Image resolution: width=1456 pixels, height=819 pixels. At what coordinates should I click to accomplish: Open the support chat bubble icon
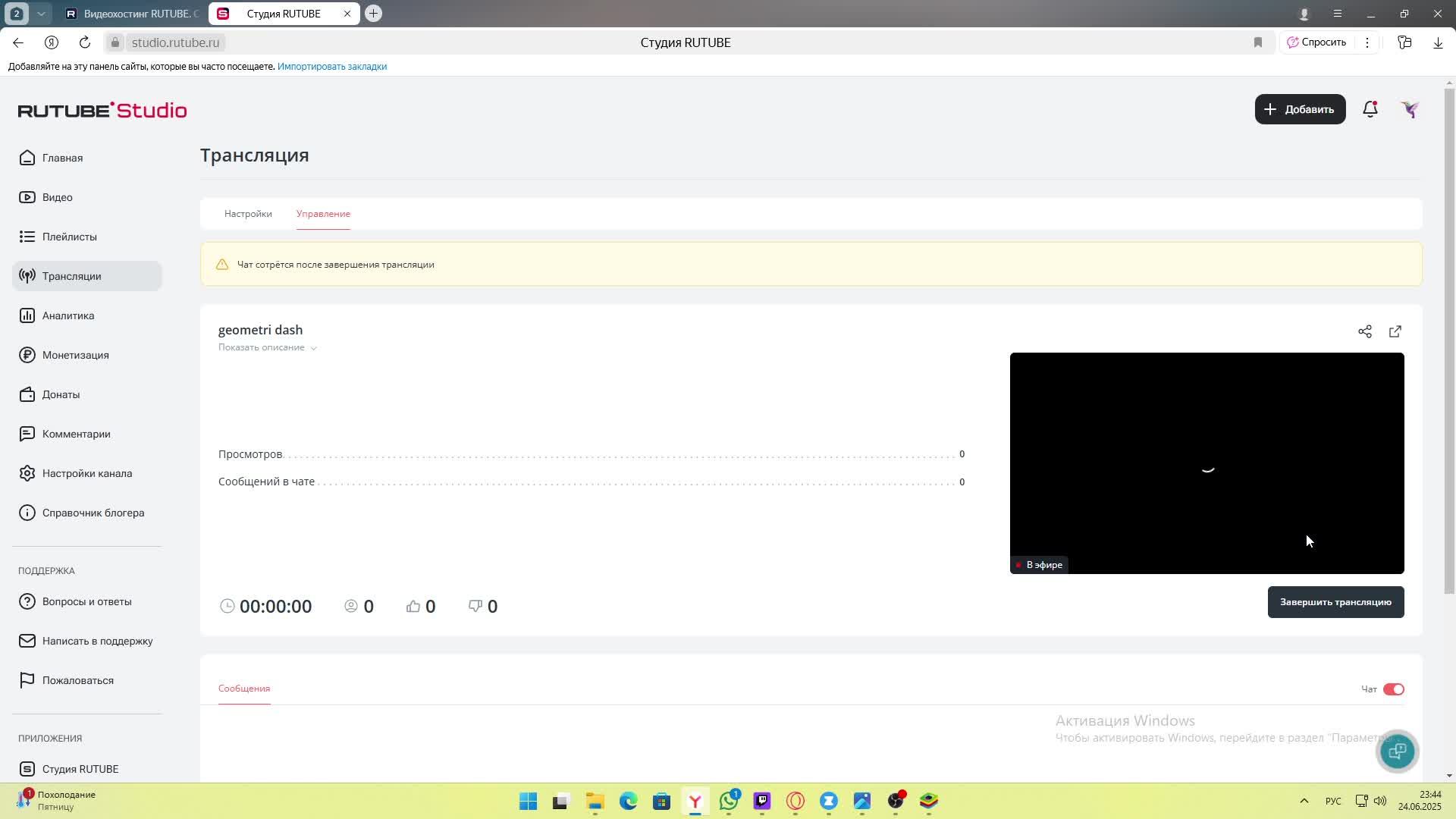coord(1397,751)
